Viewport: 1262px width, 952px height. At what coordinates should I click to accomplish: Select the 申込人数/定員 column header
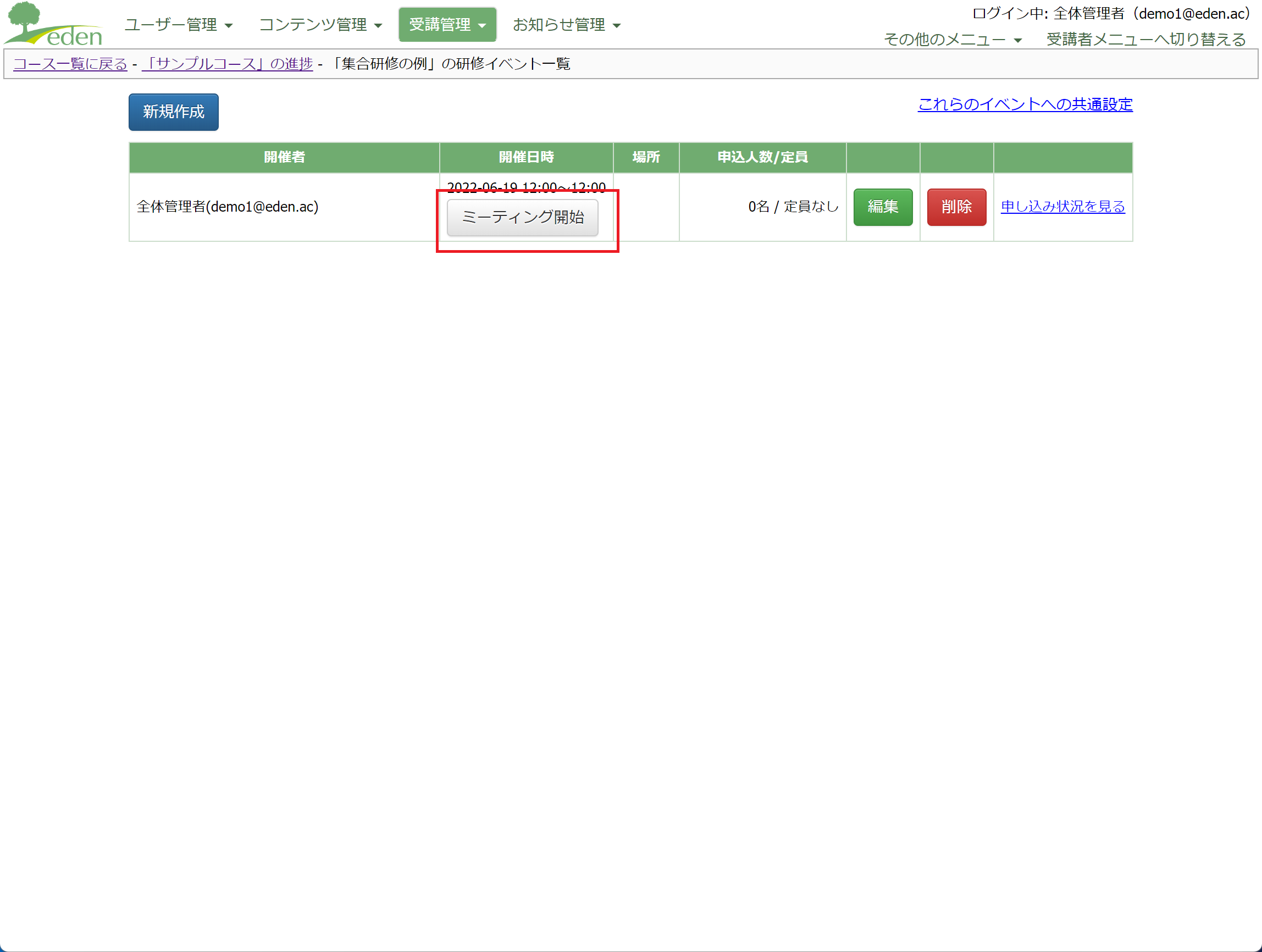pyautogui.click(x=762, y=157)
